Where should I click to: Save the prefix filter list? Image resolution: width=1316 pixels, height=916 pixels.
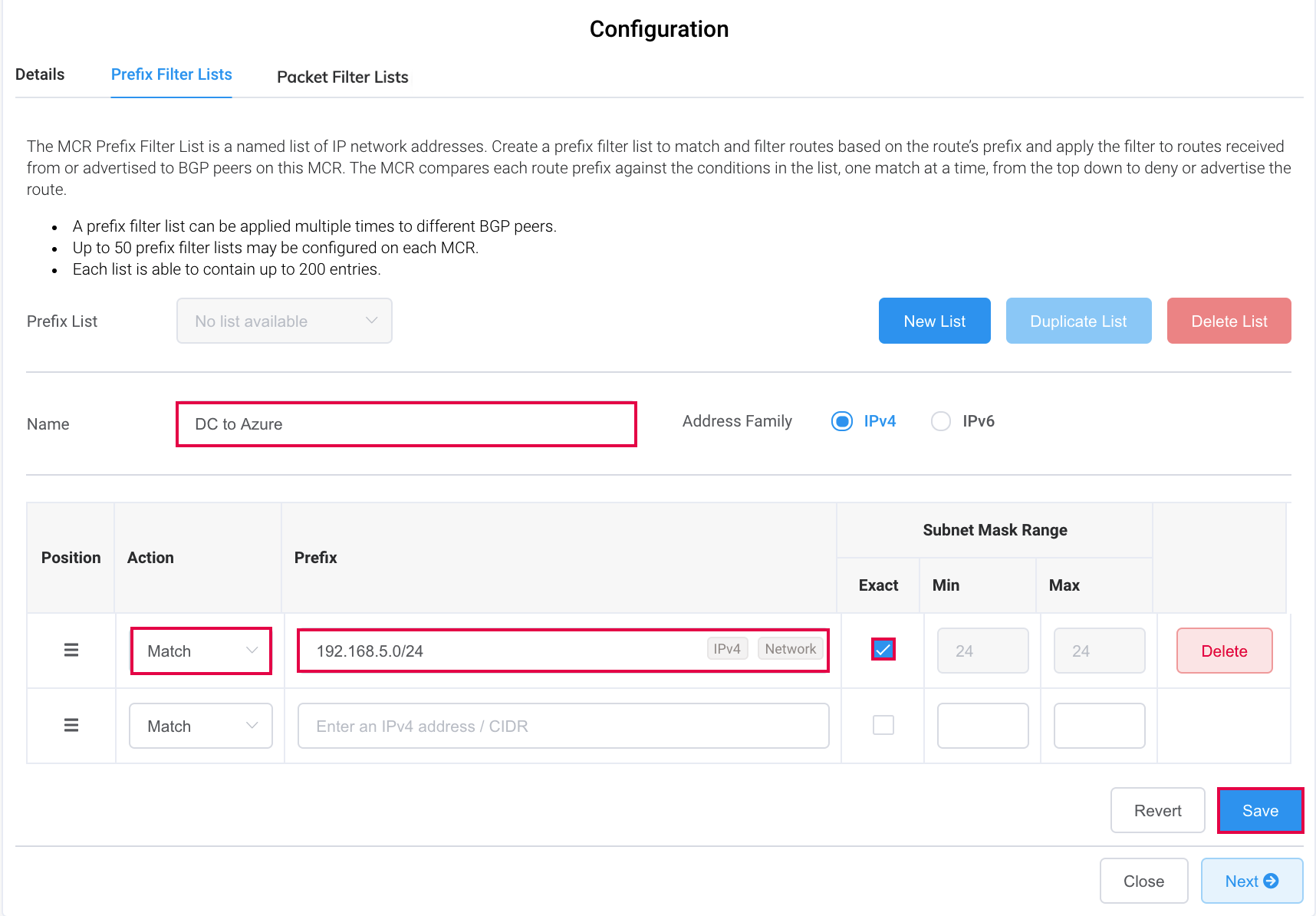click(x=1260, y=810)
